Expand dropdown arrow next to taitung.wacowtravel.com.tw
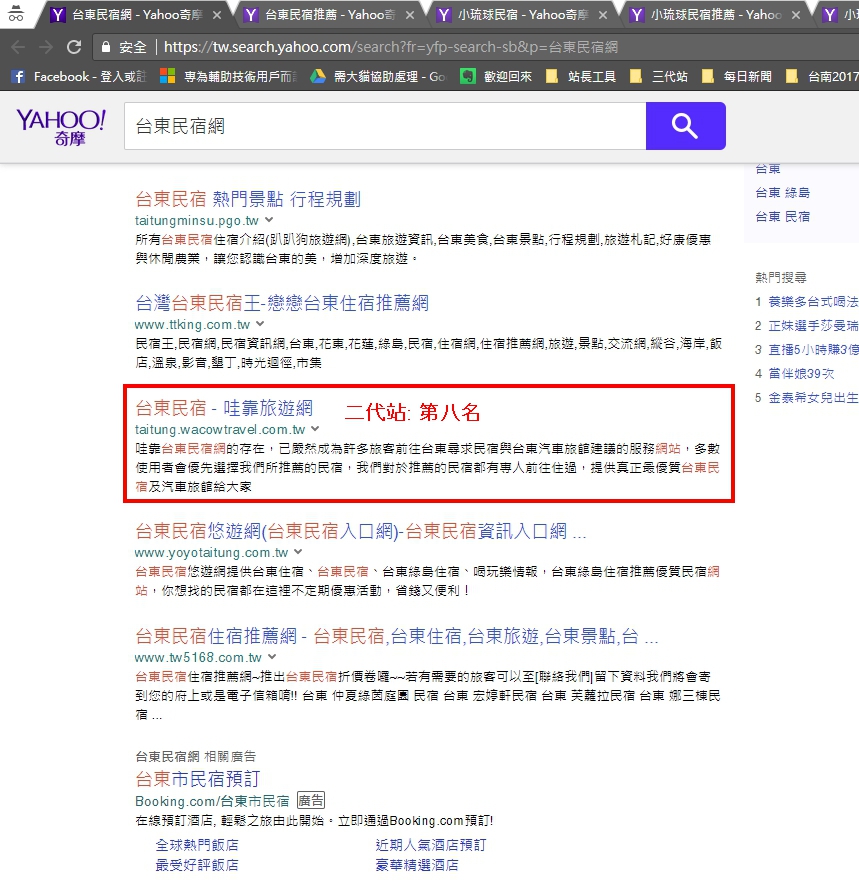Viewport: 859px width, 884px height. tap(316, 428)
